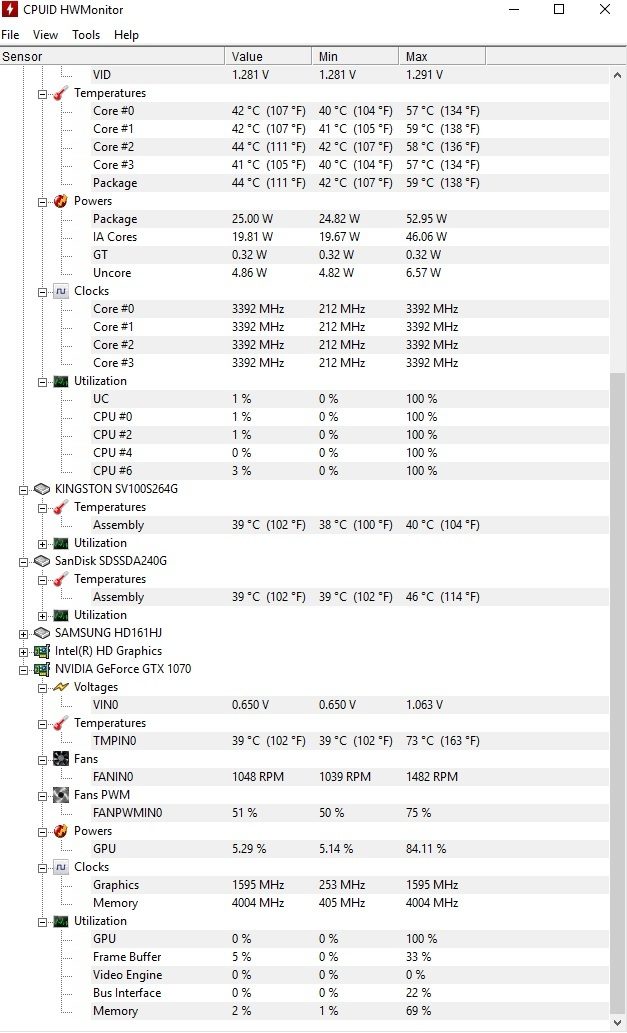Expand the SAMSUNG HD161HJ node
Image resolution: width=627 pixels, height=1033 pixels.
pyautogui.click(x=24, y=633)
